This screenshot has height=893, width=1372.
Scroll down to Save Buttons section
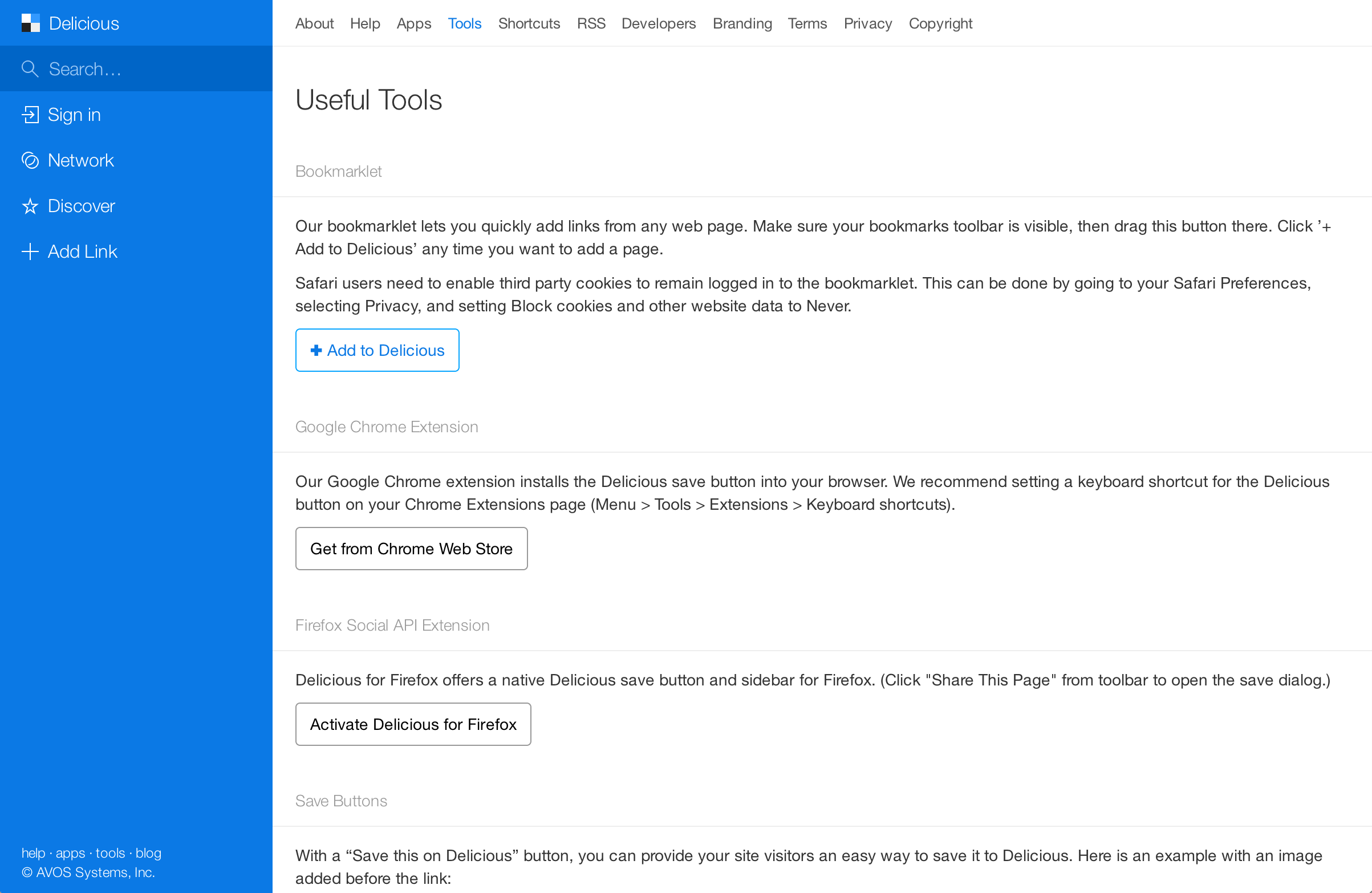click(x=342, y=801)
